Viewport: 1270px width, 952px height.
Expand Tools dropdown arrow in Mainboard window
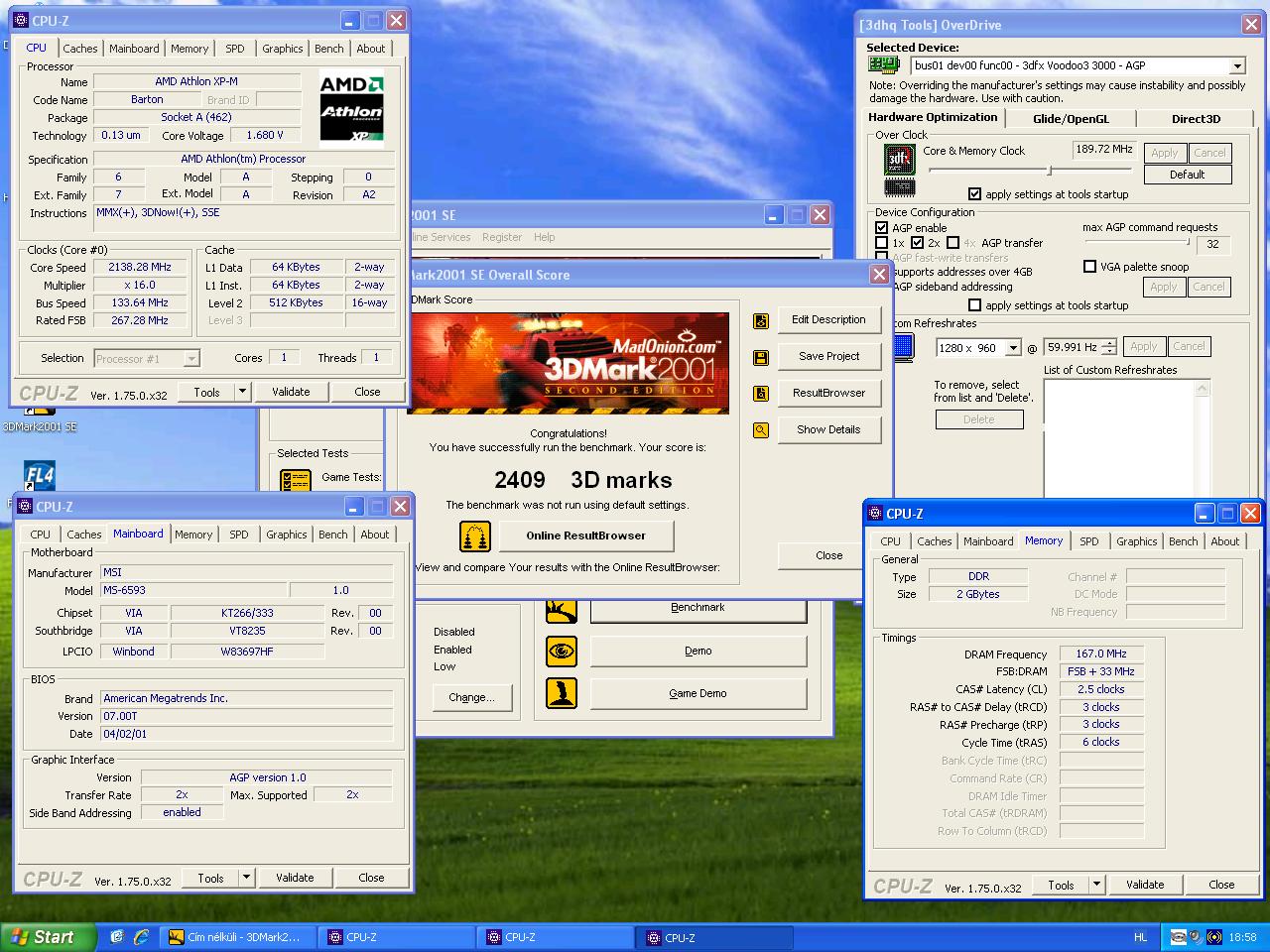[246, 878]
